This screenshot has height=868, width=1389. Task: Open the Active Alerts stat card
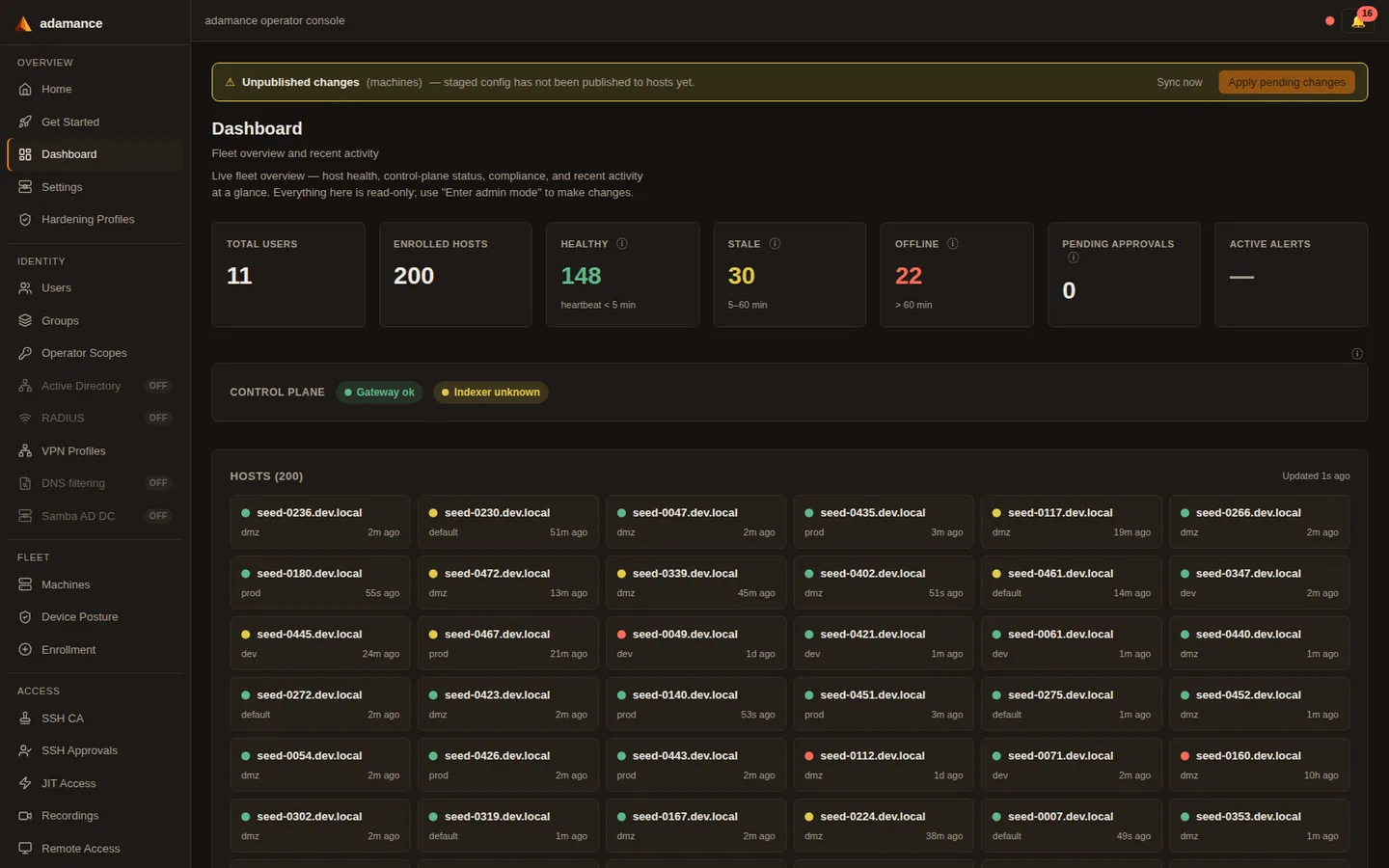pyautogui.click(x=1291, y=275)
